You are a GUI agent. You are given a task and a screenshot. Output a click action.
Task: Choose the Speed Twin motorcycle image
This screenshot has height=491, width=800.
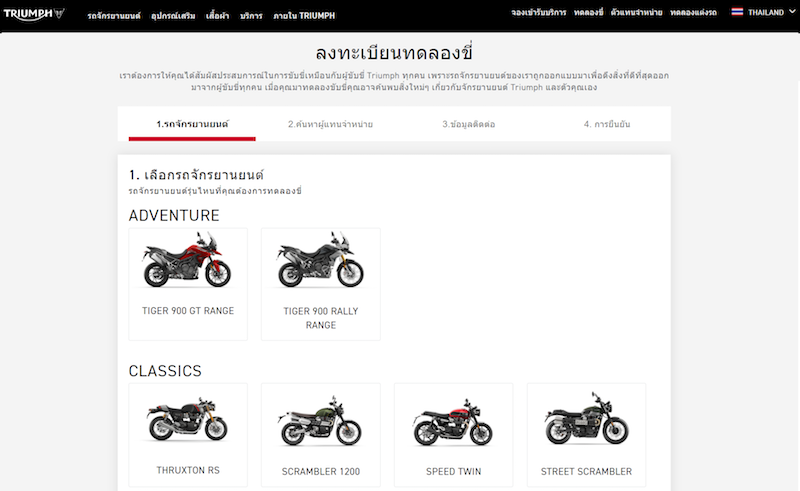coord(453,423)
